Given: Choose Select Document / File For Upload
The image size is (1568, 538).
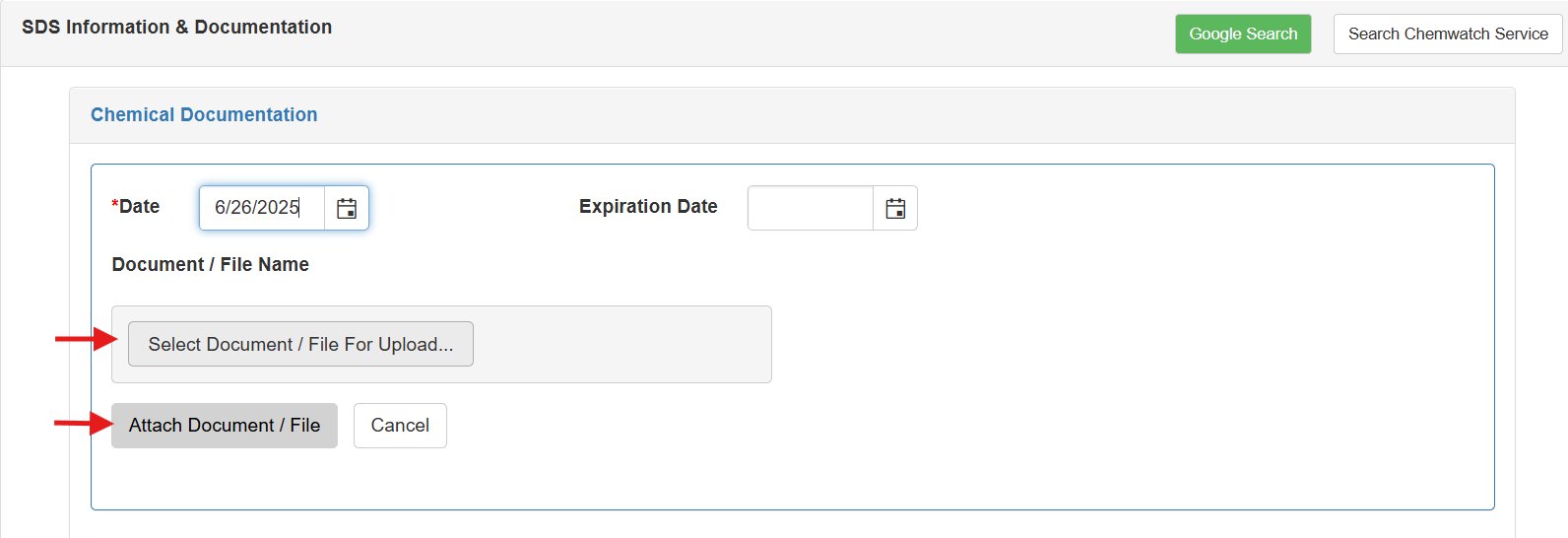Looking at the screenshot, I should click(x=300, y=344).
